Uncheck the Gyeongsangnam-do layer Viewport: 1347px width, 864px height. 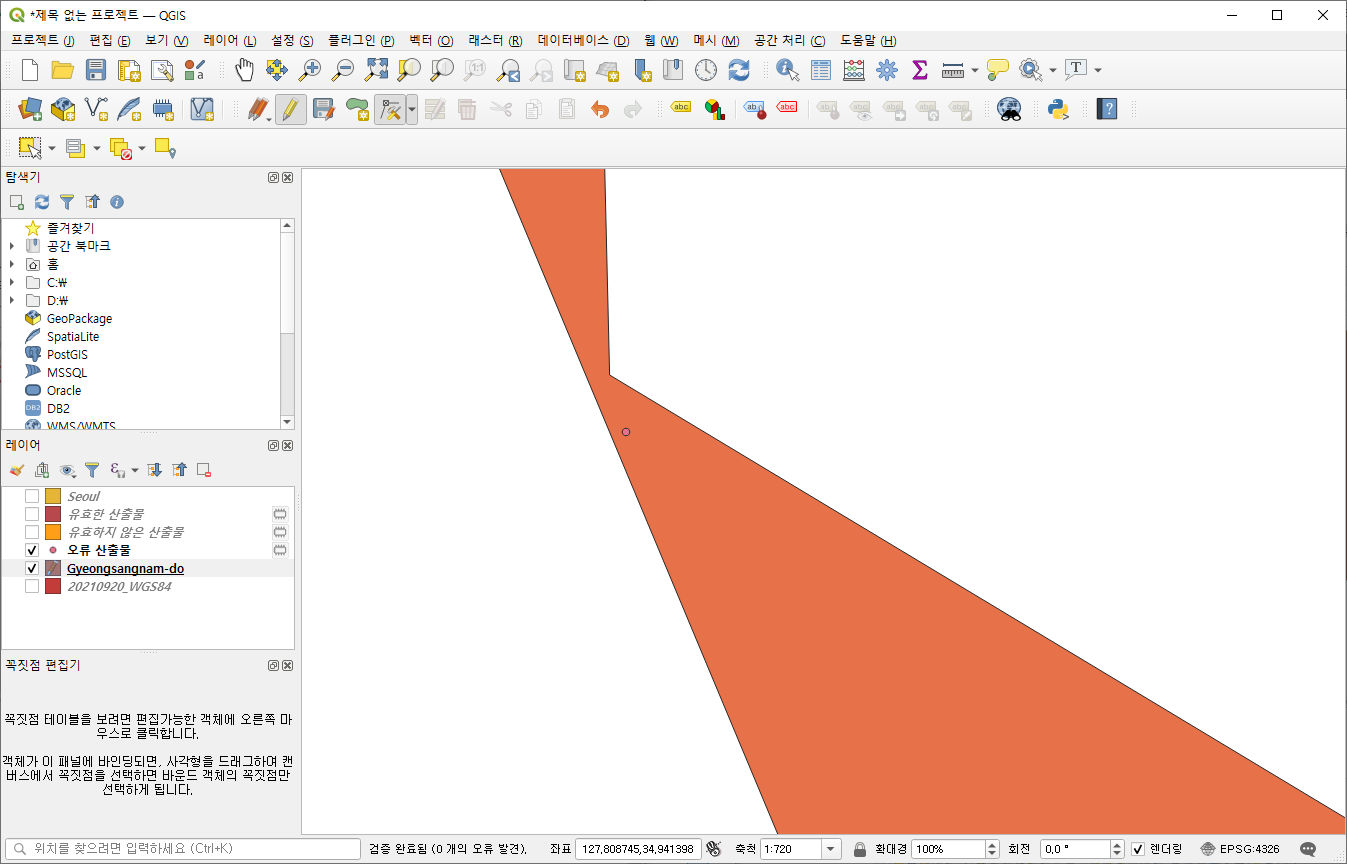click(32, 568)
